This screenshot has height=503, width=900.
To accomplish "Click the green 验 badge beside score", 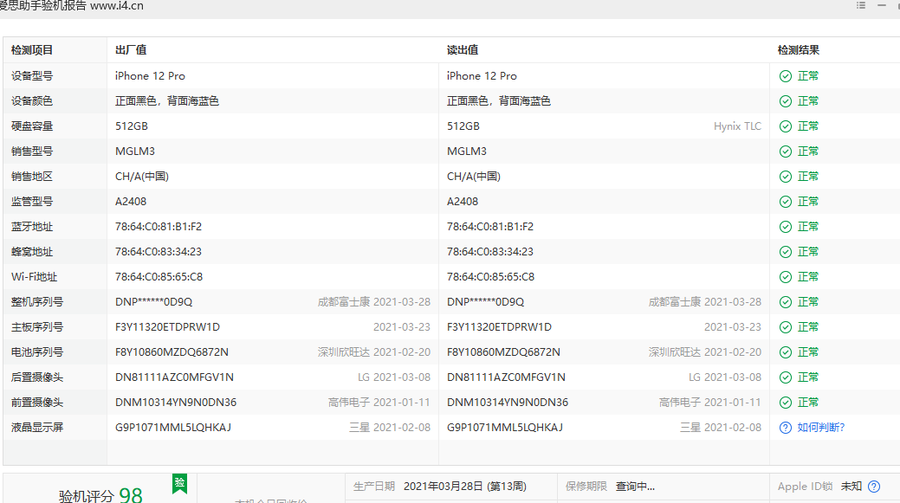I will [x=180, y=483].
